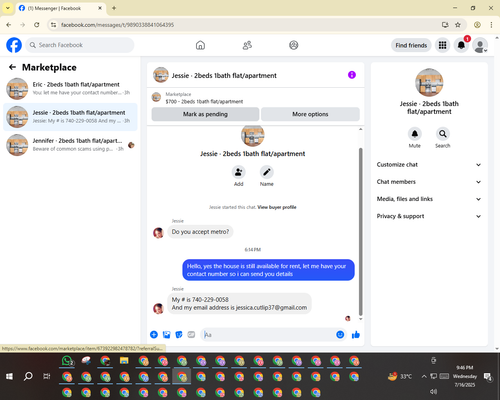Image resolution: width=500 pixels, height=400 pixels.
Task: Open the weather widget showing 33°C
Action: 400,376
